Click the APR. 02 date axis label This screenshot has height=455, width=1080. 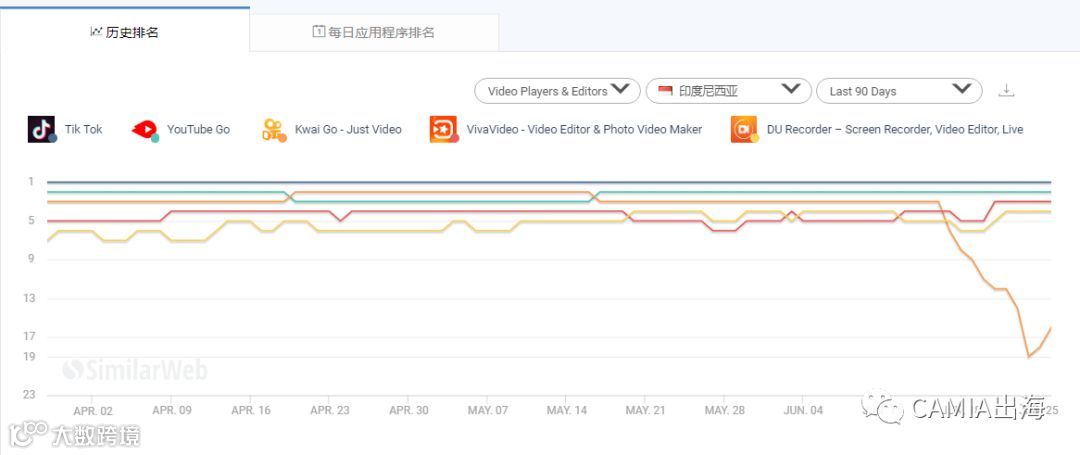pyautogui.click(x=93, y=410)
